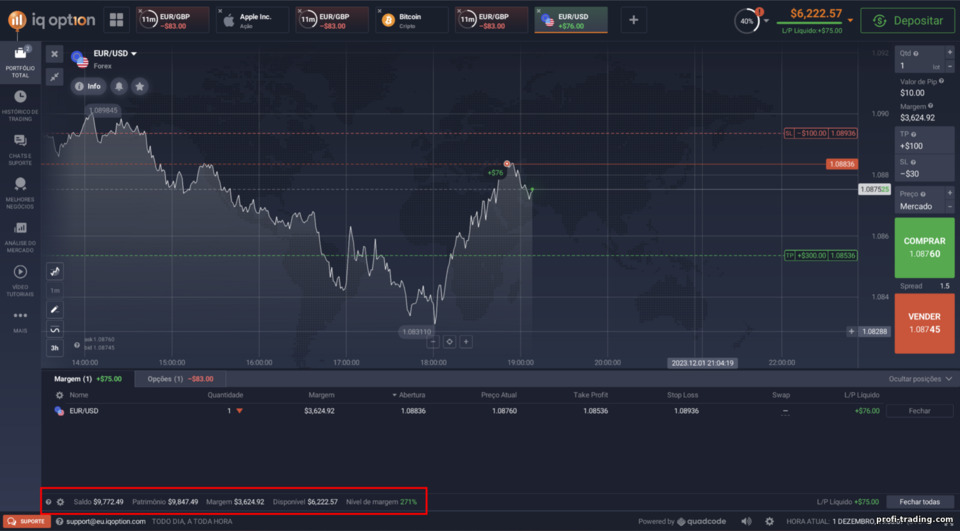Screen dimensions: 960x531
Task: Click the Valor de Pip help icon
Action: 942,81
